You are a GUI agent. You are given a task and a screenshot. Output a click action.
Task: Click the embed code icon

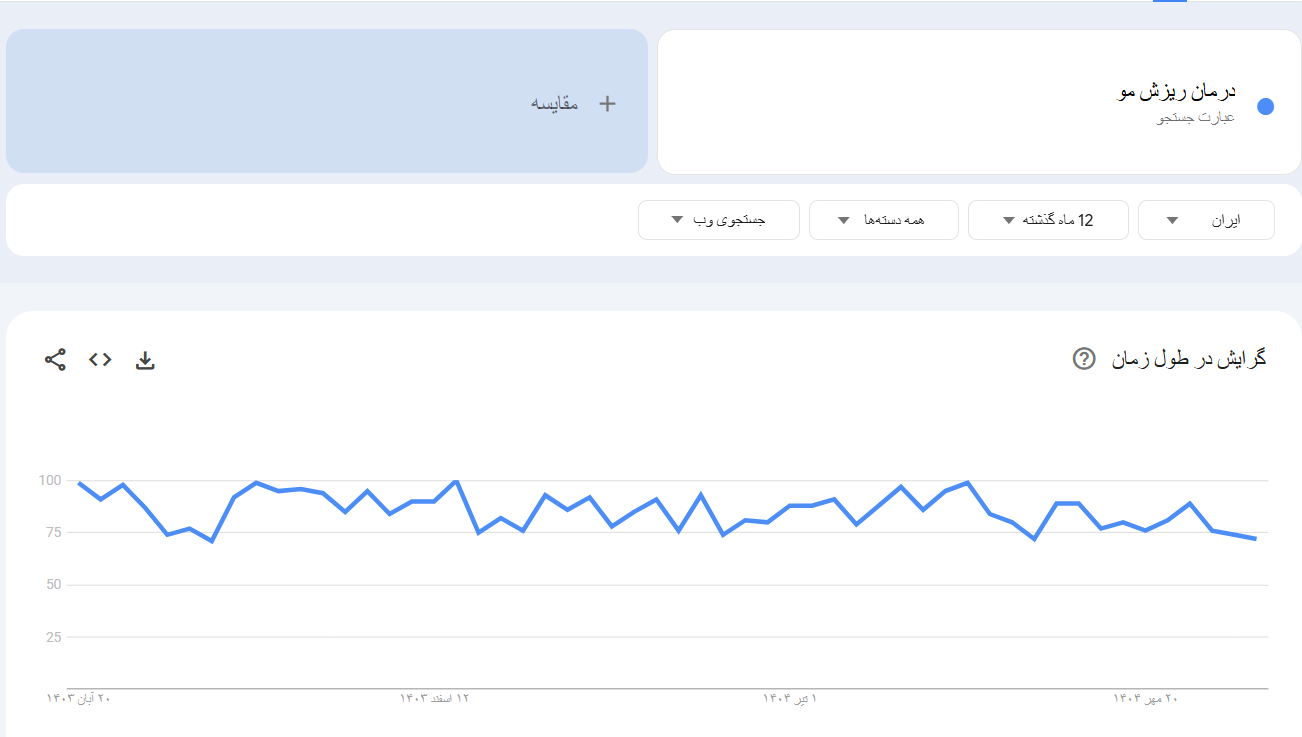100,360
